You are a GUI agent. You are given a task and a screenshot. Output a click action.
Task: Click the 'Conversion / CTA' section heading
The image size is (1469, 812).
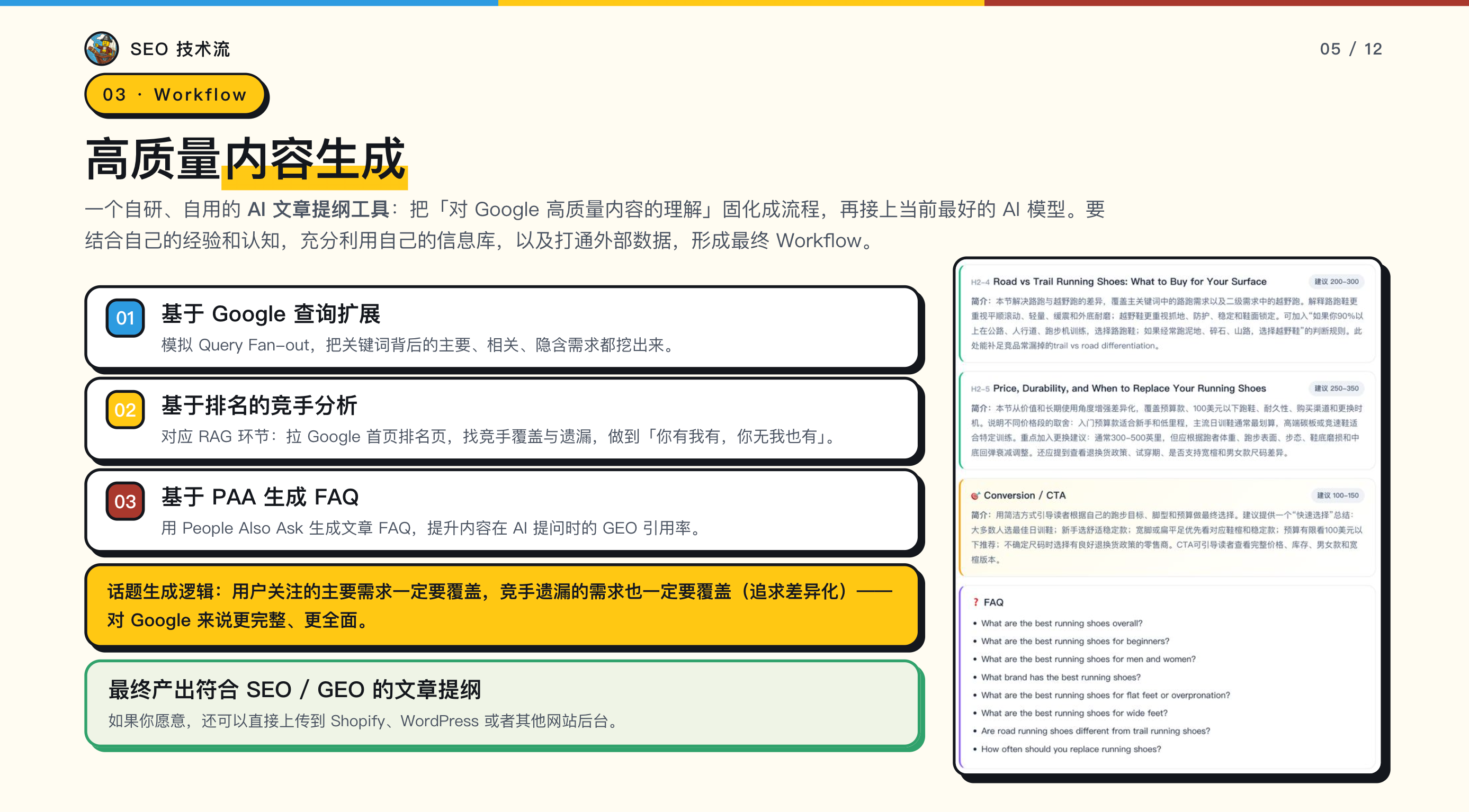pyautogui.click(x=1024, y=495)
